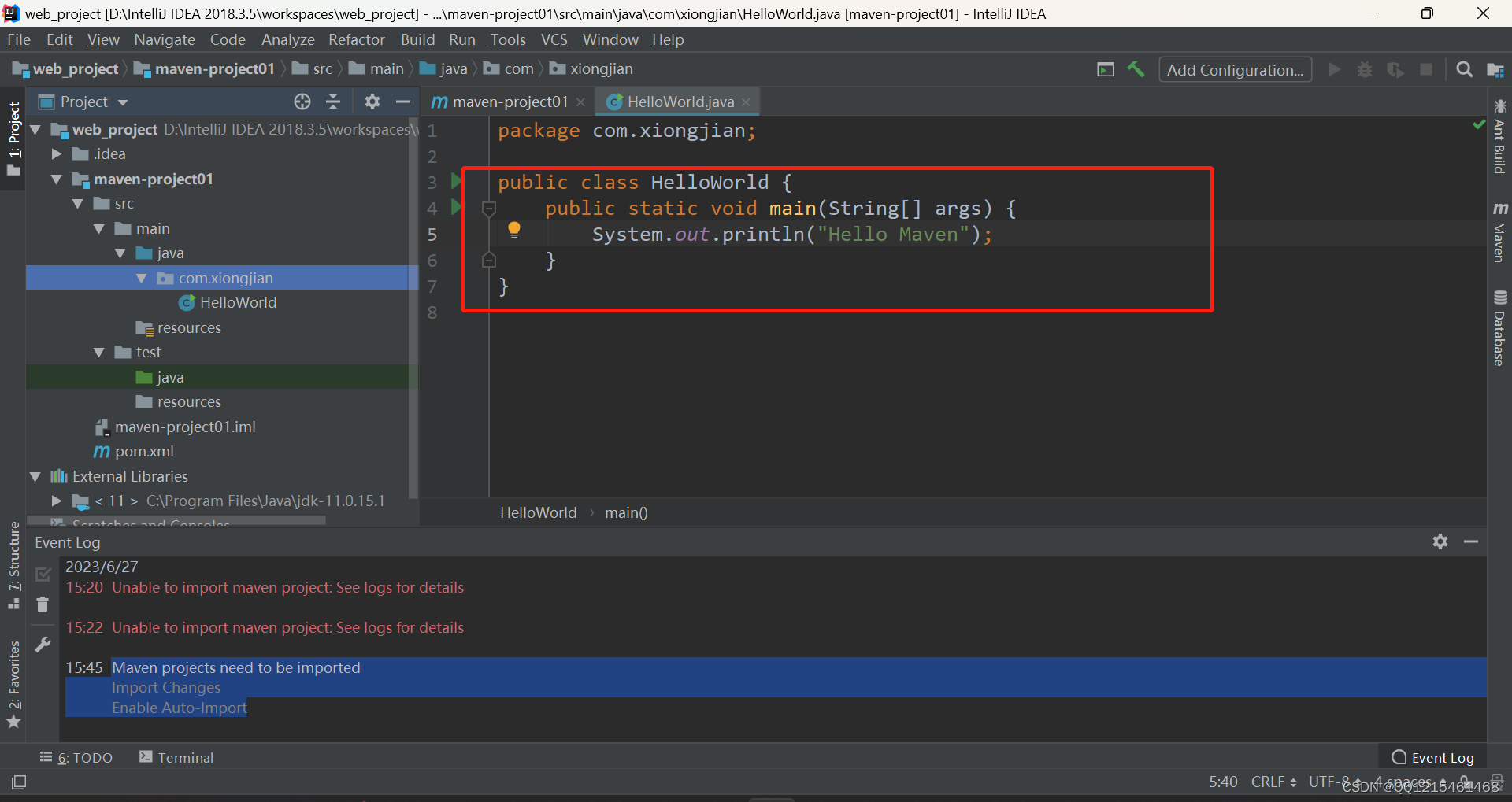Collapse the maven-project01 module node

pos(57,179)
